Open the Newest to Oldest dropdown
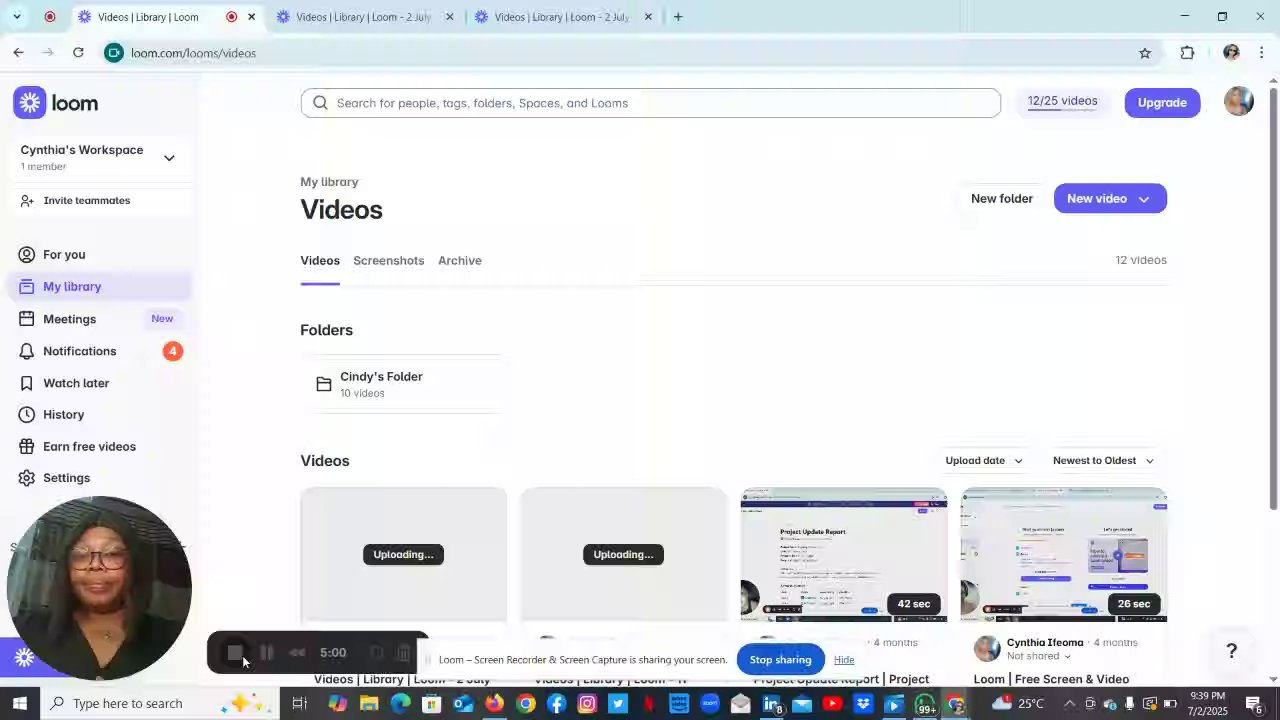Screen dimensions: 1280x720 click(1103, 460)
